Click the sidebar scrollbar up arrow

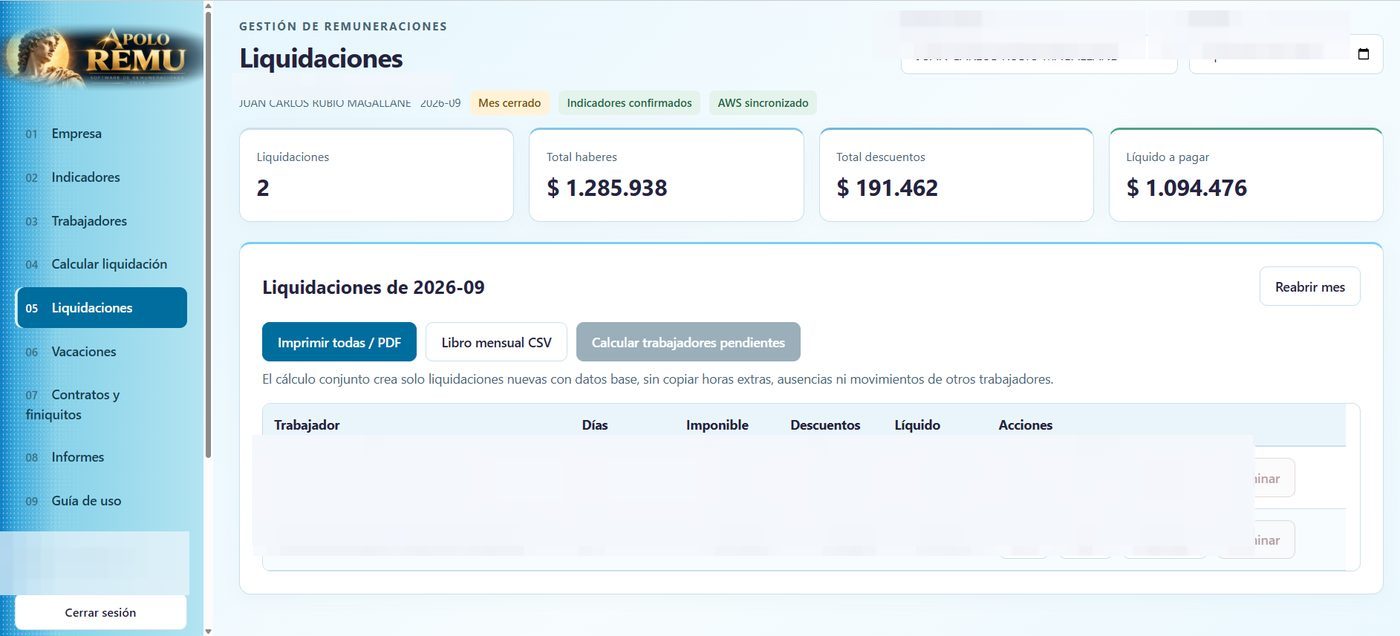pos(208,6)
